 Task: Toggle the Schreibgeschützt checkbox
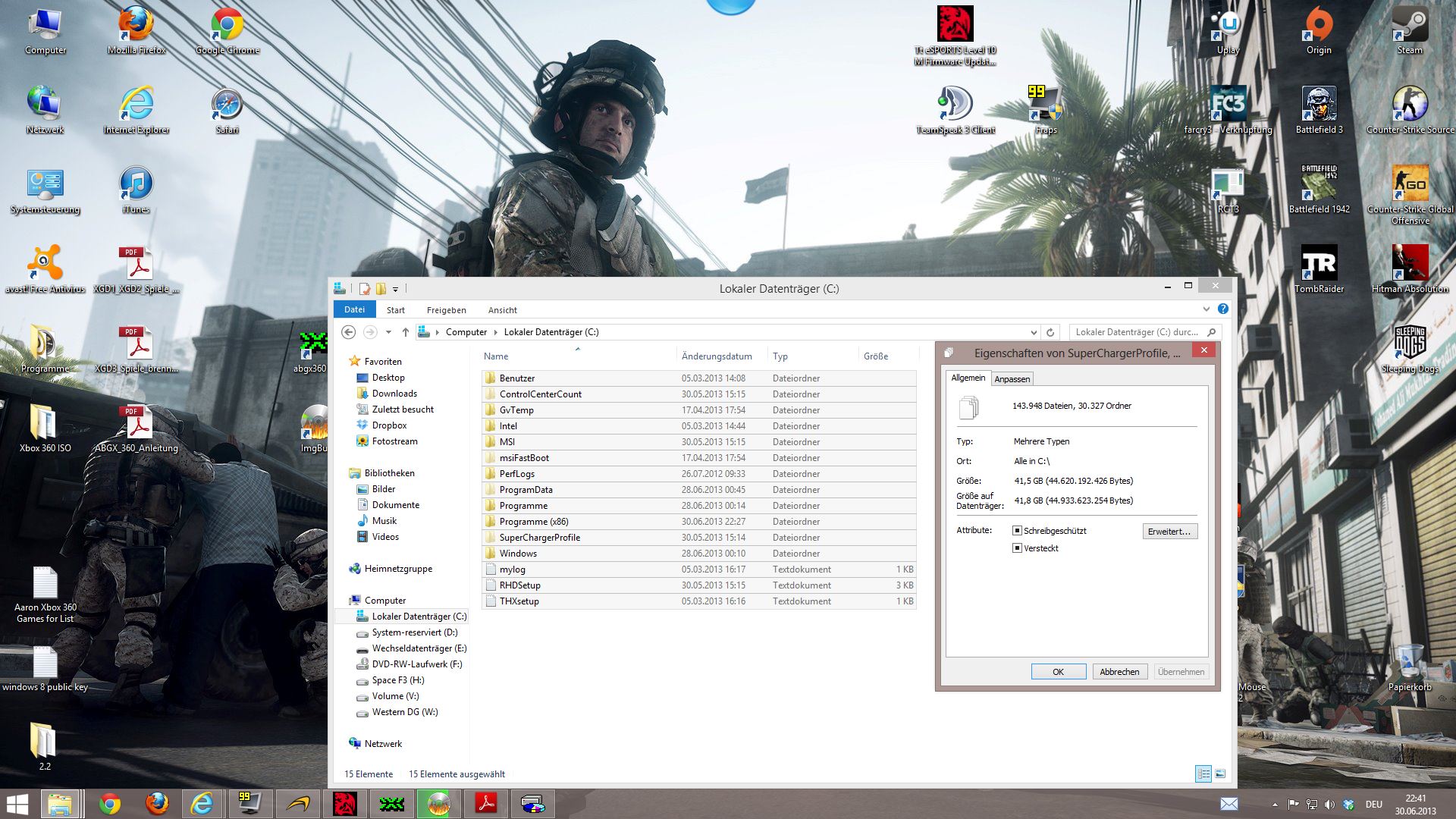pos(1018,531)
